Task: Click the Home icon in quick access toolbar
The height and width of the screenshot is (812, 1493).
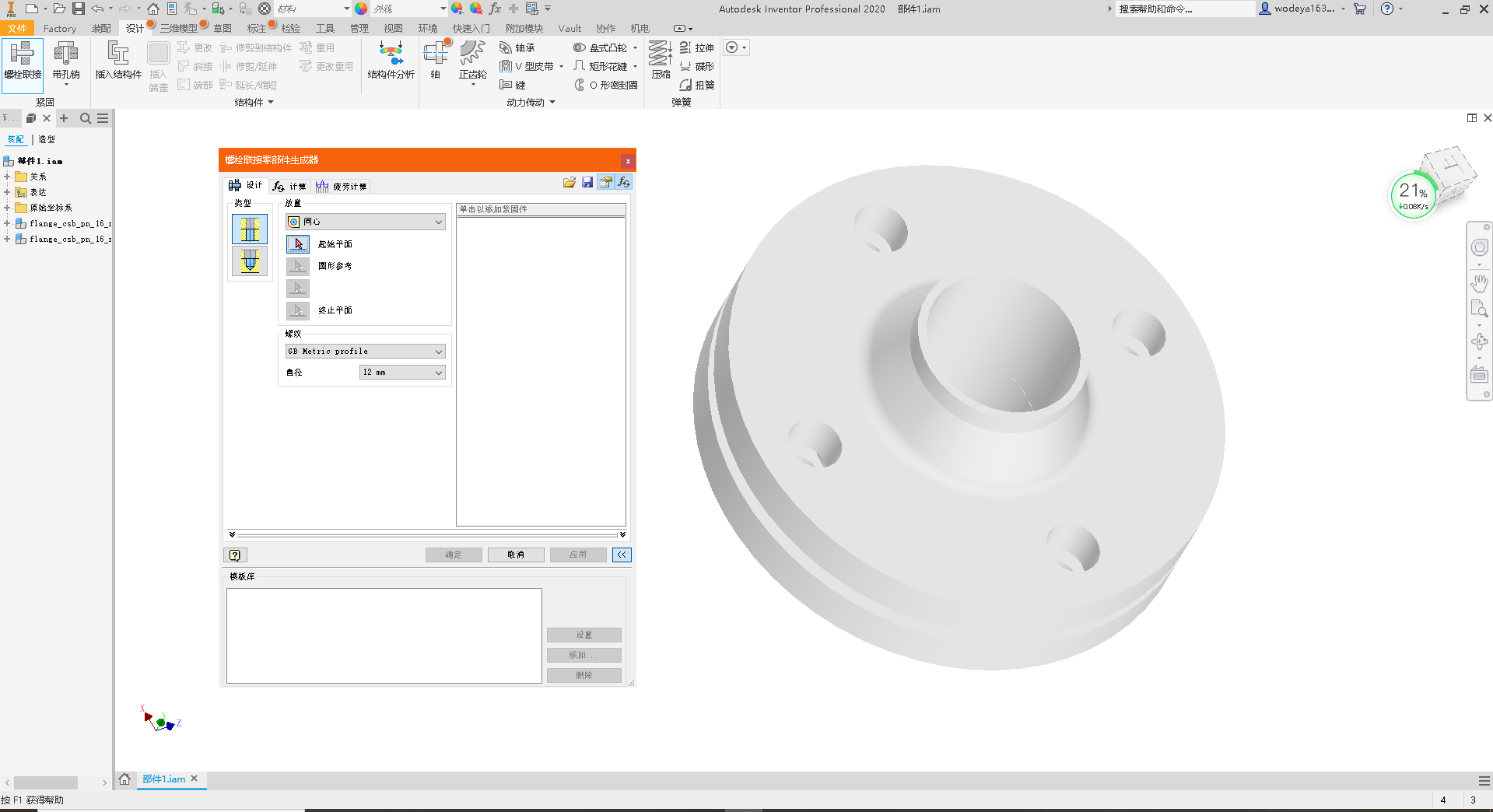Action: [x=153, y=9]
